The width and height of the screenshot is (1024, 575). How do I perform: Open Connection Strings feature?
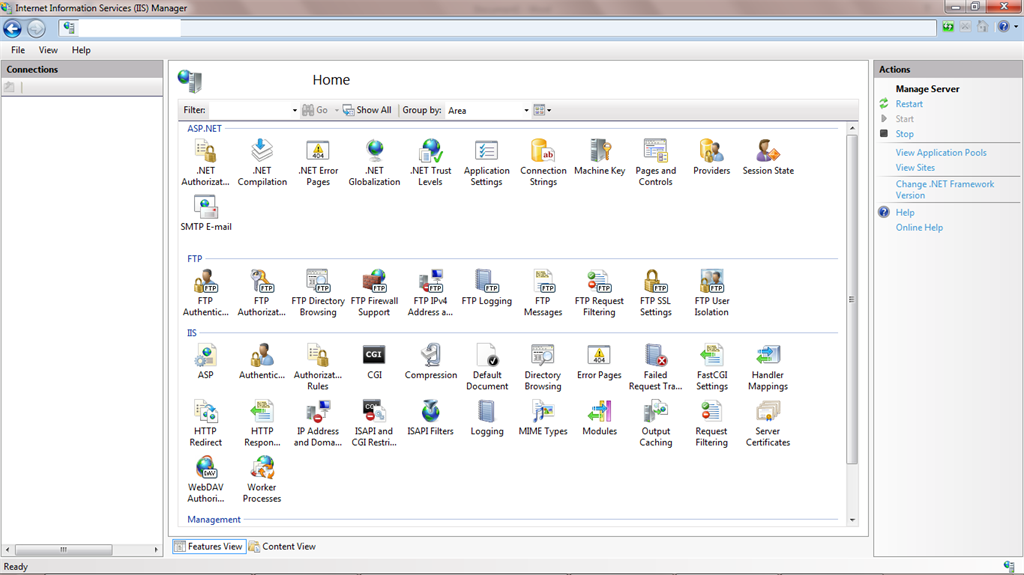[x=543, y=163]
